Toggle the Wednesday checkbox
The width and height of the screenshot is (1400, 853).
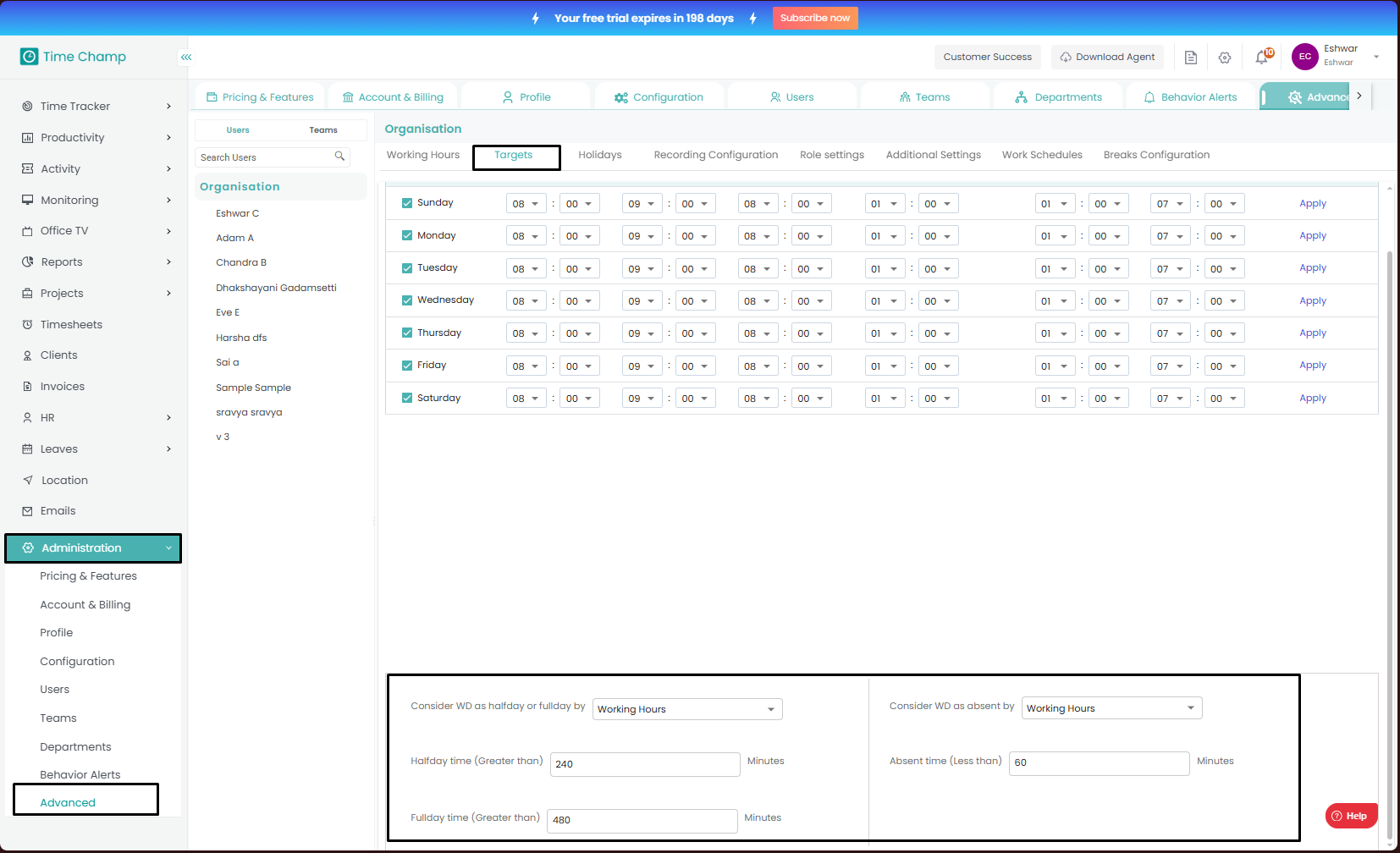pyautogui.click(x=407, y=300)
